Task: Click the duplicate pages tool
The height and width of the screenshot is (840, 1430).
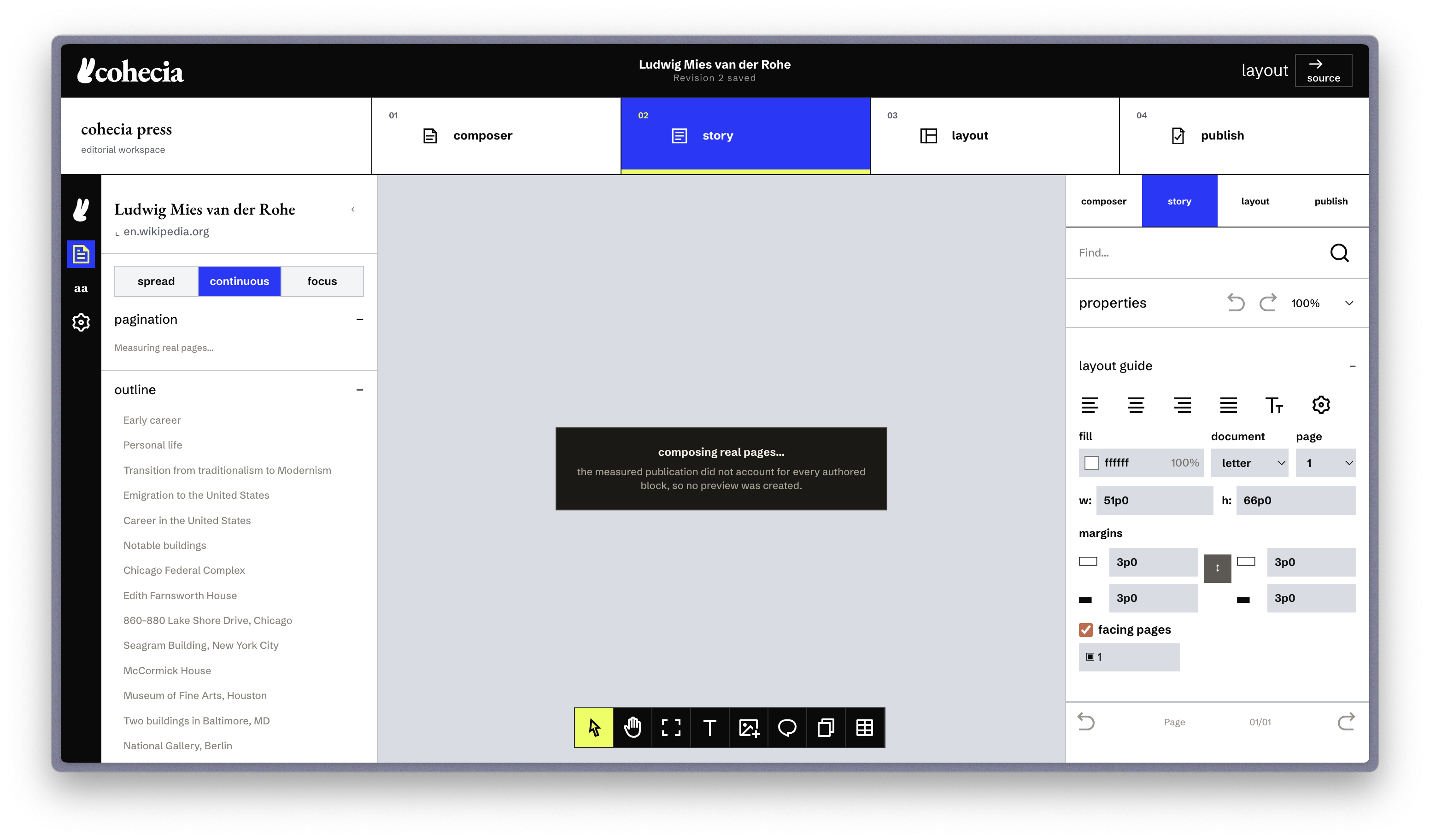Action: click(826, 727)
